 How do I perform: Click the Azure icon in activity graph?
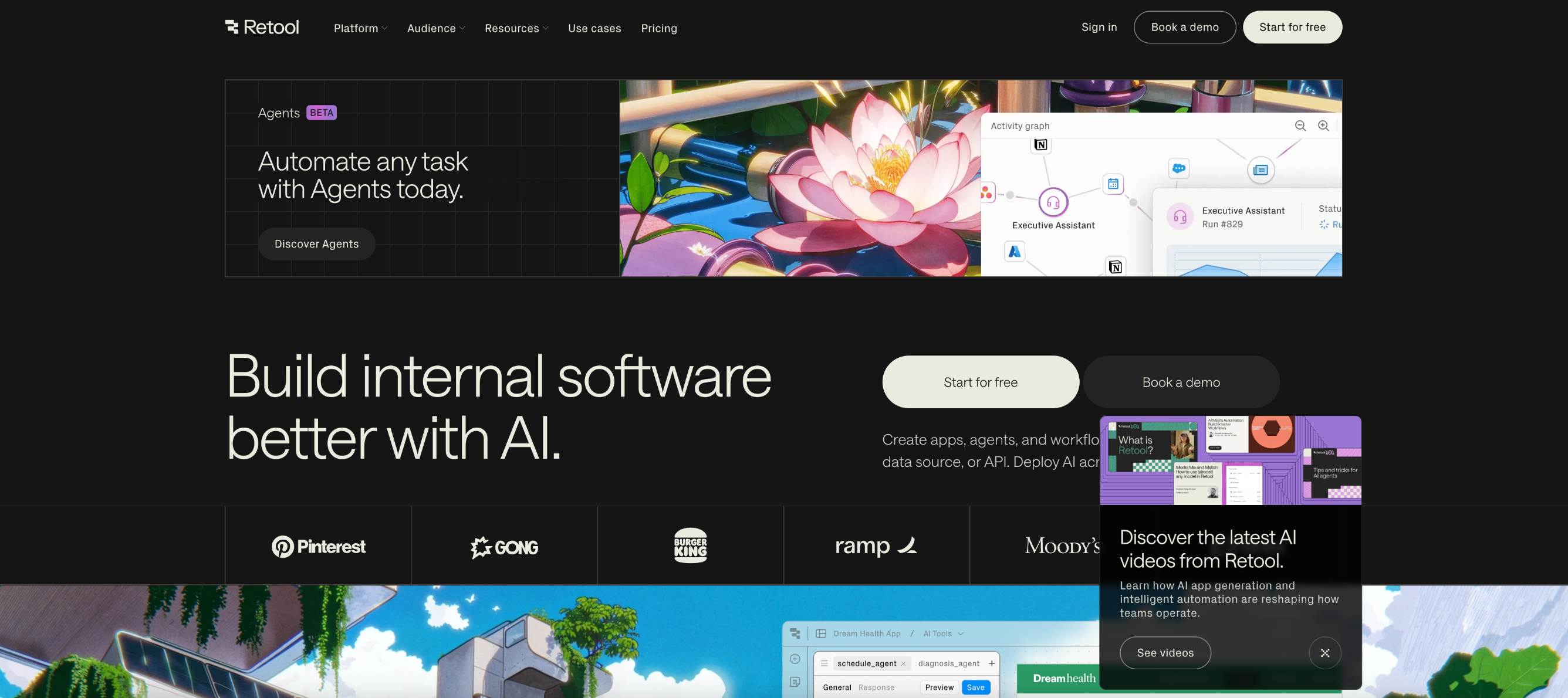coord(1014,251)
